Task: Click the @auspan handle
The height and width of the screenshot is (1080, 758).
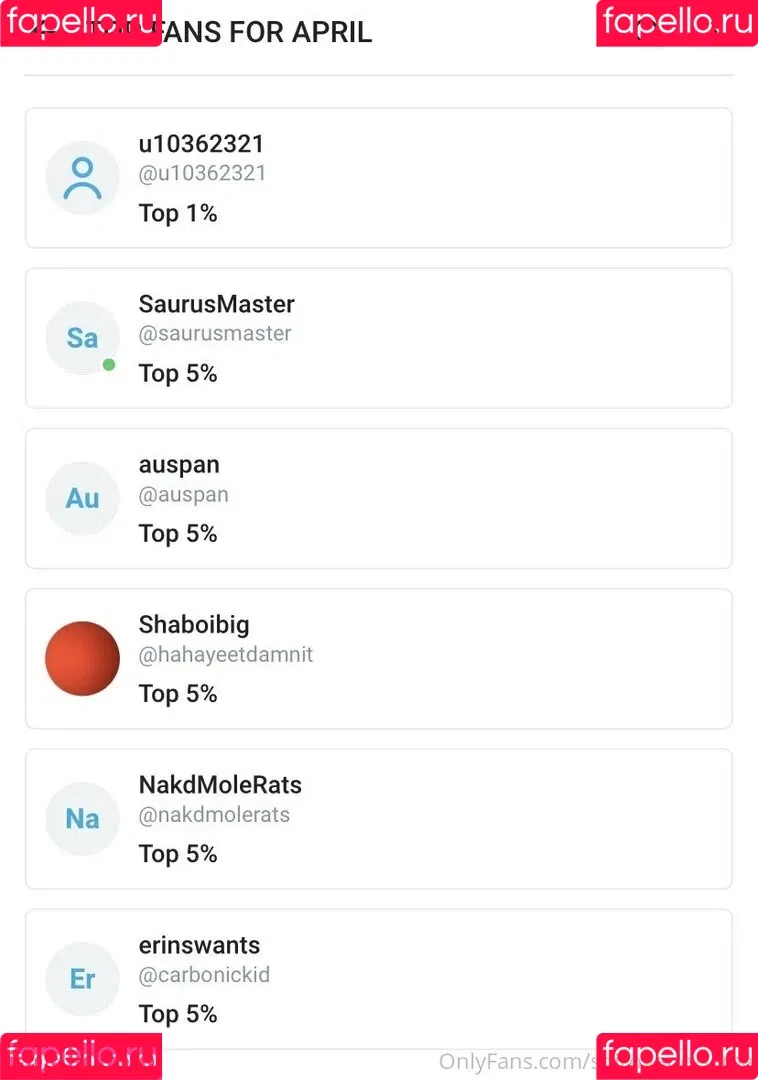Action: (183, 494)
